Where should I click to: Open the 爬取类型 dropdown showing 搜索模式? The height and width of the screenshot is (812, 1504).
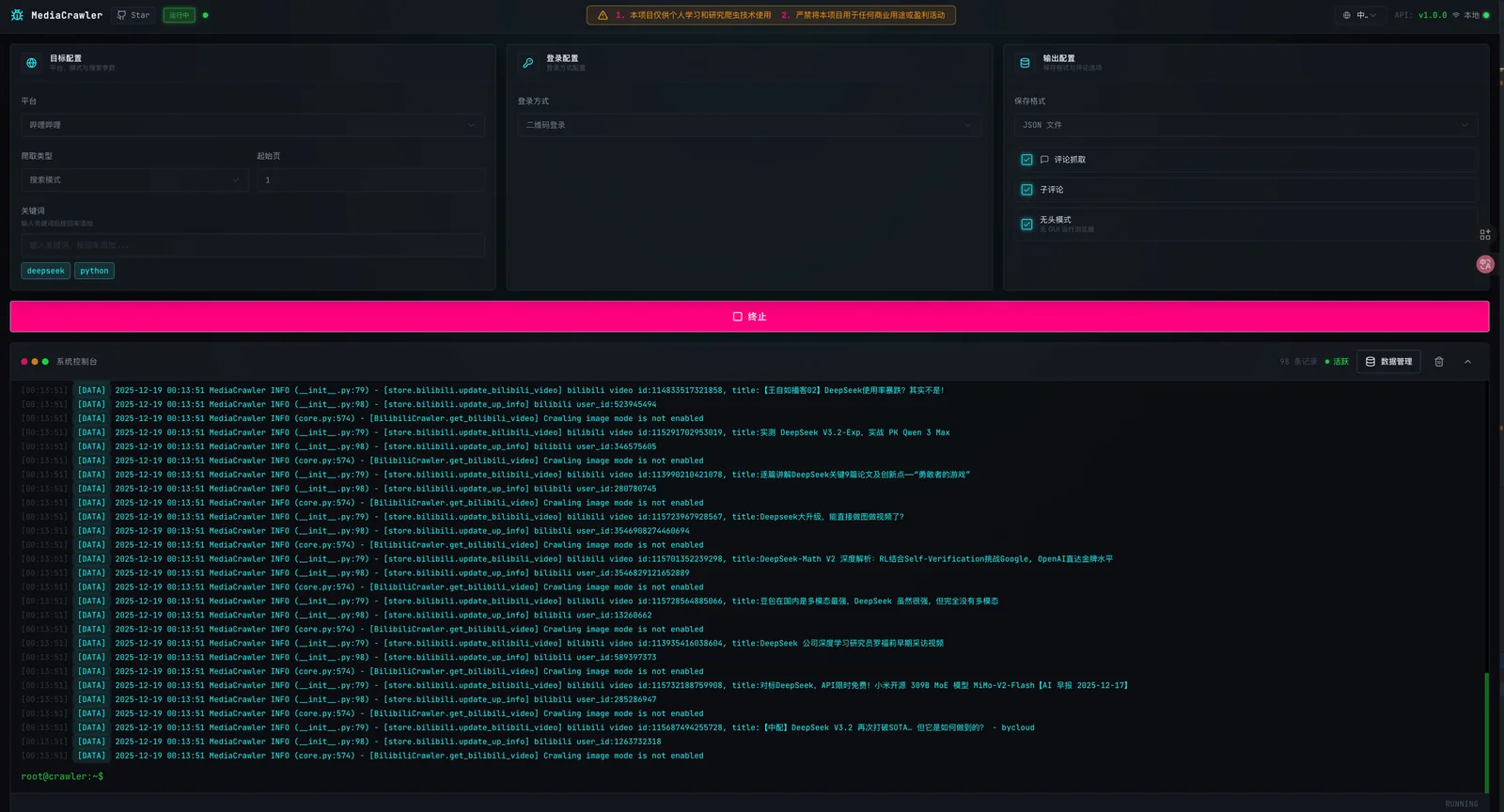click(135, 180)
